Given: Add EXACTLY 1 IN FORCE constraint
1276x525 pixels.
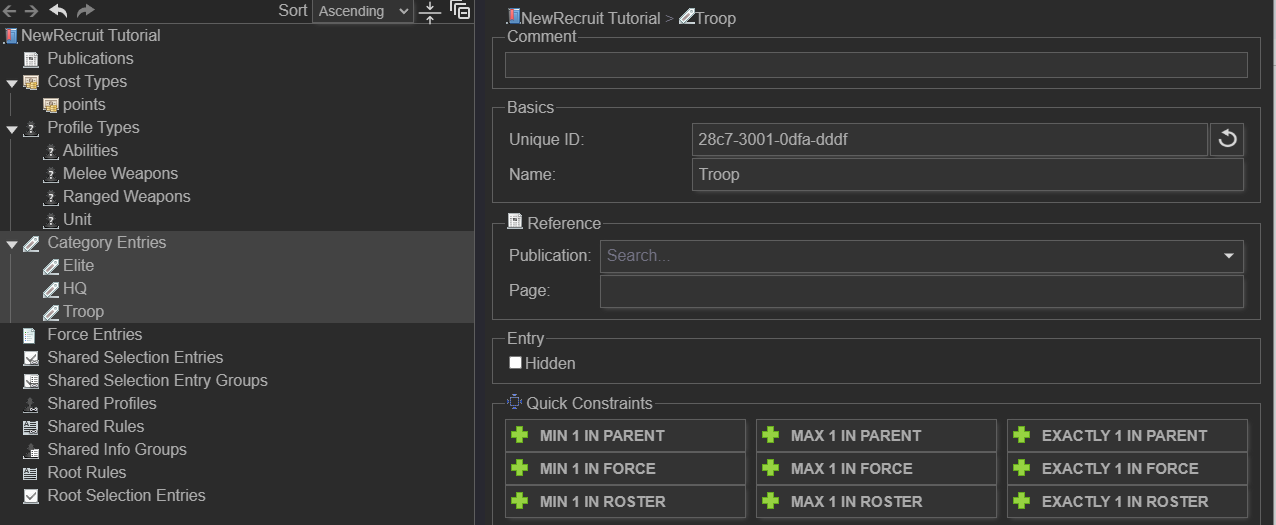Looking at the screenshot, I should pos(1128,469).
